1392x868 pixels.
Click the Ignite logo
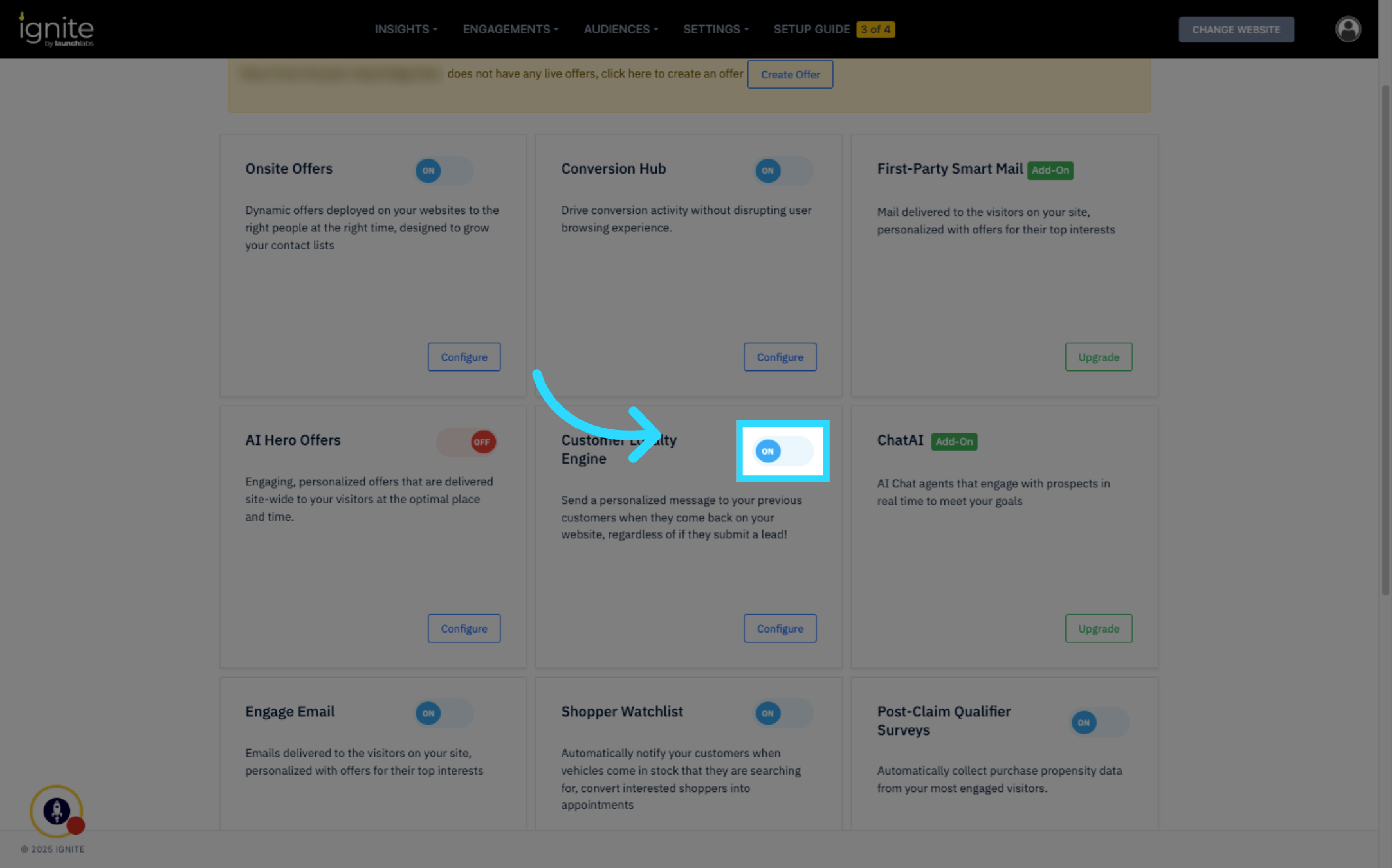(x=57, y=30)
